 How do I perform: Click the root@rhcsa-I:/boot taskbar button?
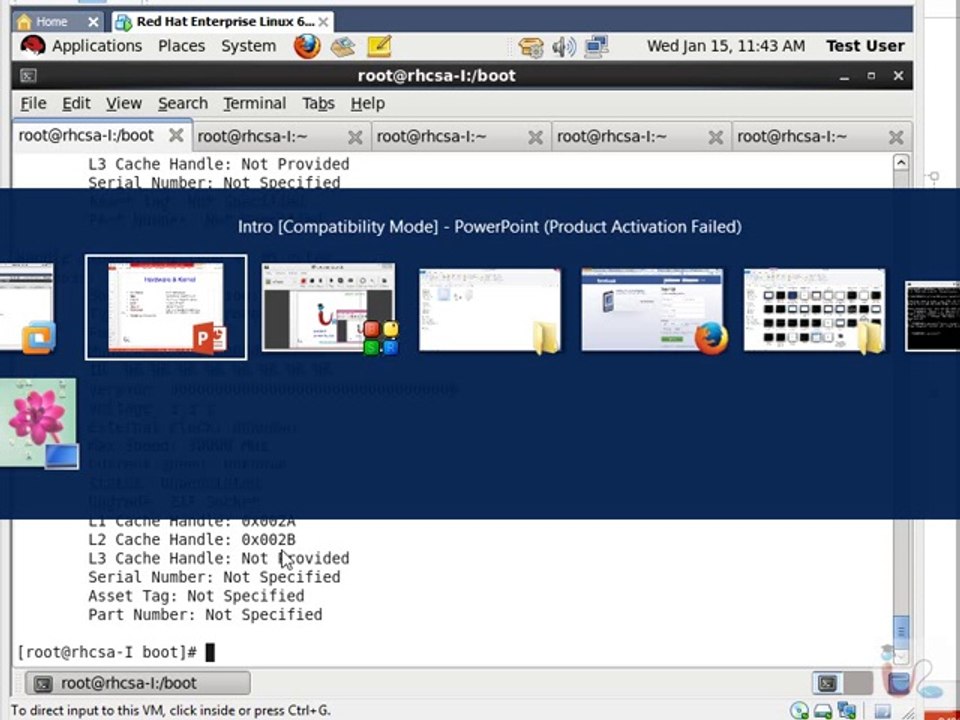click(x=138, y=683)
